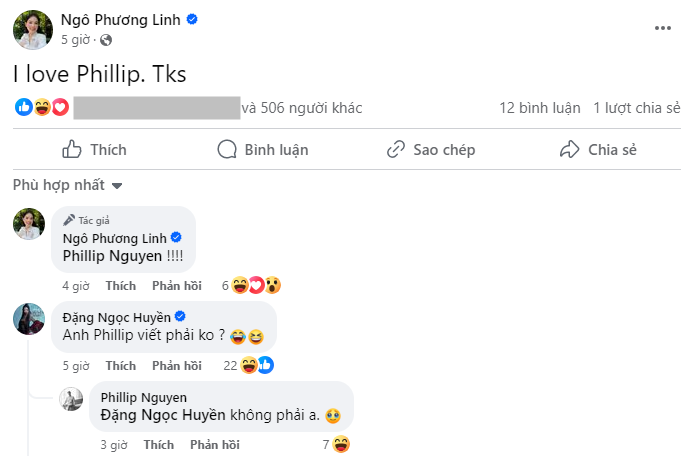
Task: Open the 12 bình luận comments count
Action: 539,108
